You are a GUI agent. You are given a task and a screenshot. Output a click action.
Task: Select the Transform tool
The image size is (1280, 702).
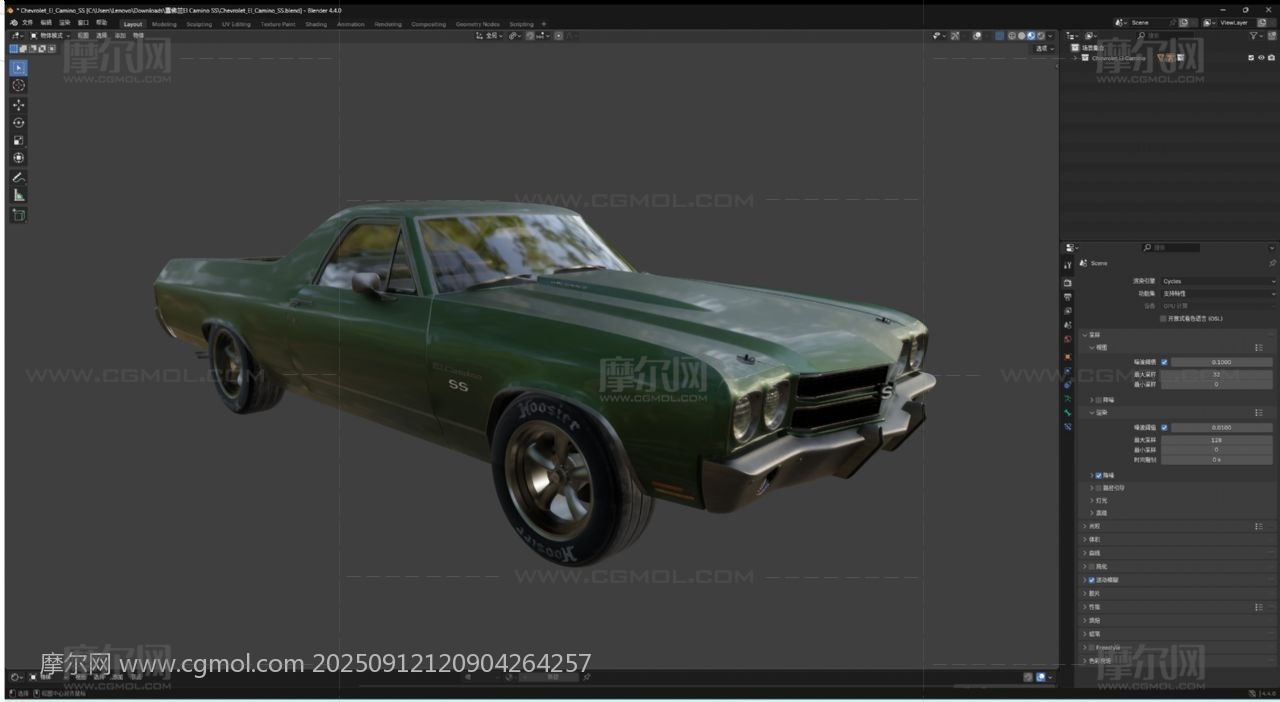coord(18,158)
